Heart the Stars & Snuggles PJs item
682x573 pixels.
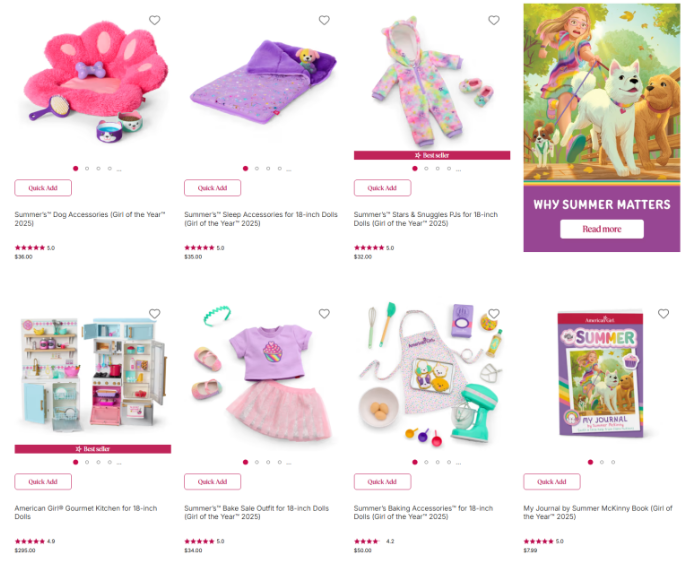tap(494, 20)
